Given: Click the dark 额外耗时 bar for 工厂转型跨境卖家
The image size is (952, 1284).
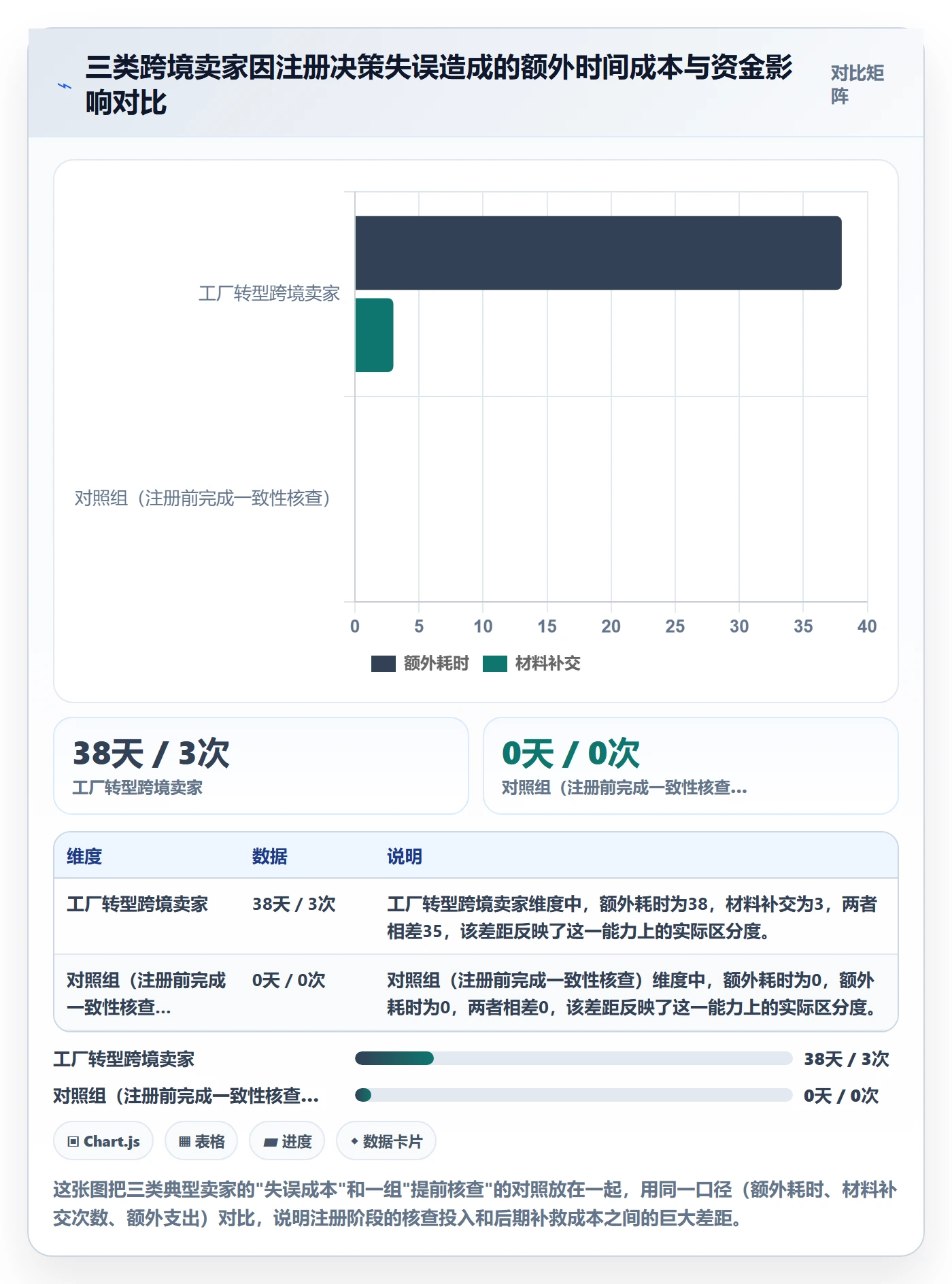Looking at the screenshot, I should point(598,253).
